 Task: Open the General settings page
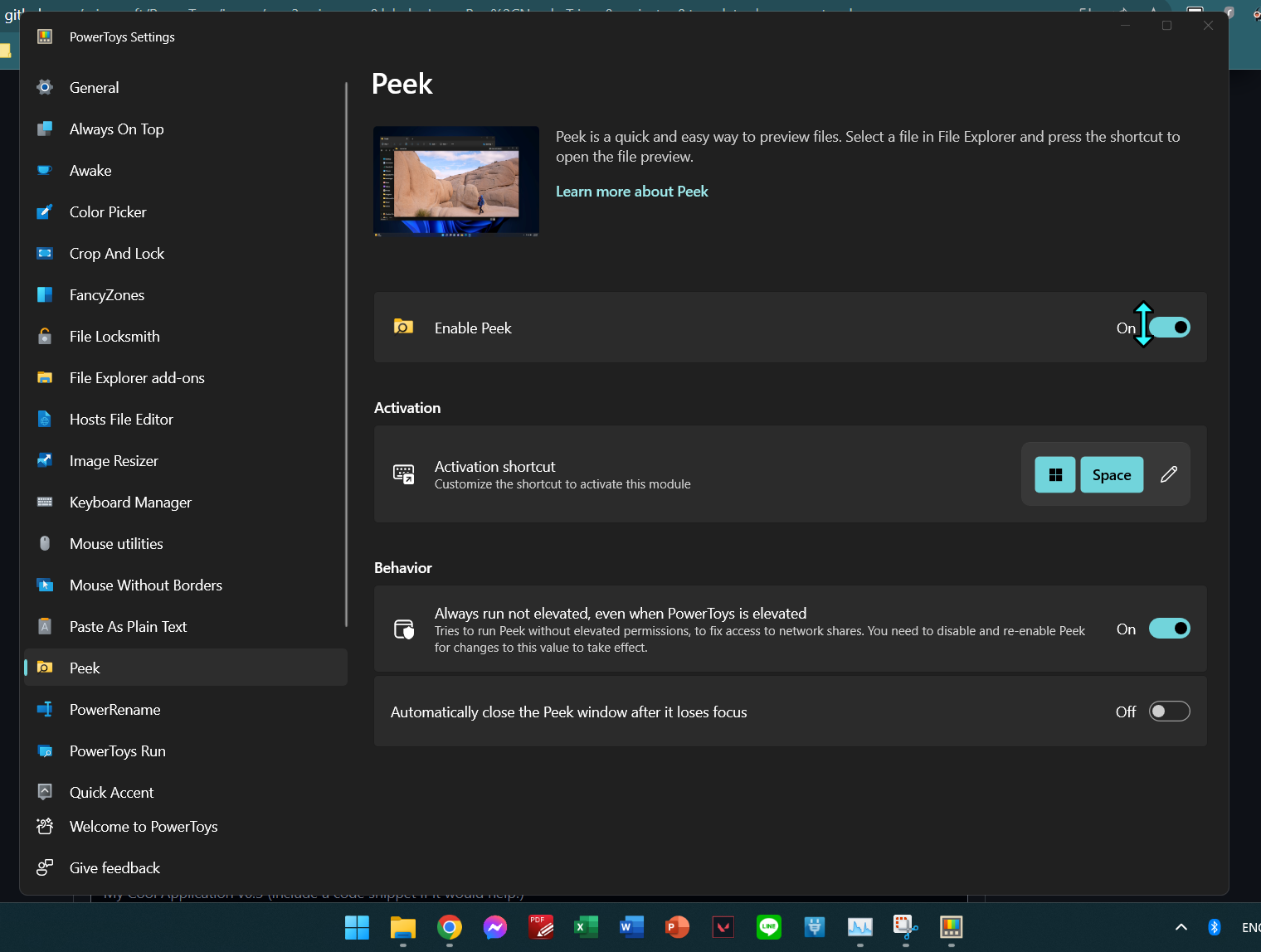pyautogui.click(x=94, y=87)
